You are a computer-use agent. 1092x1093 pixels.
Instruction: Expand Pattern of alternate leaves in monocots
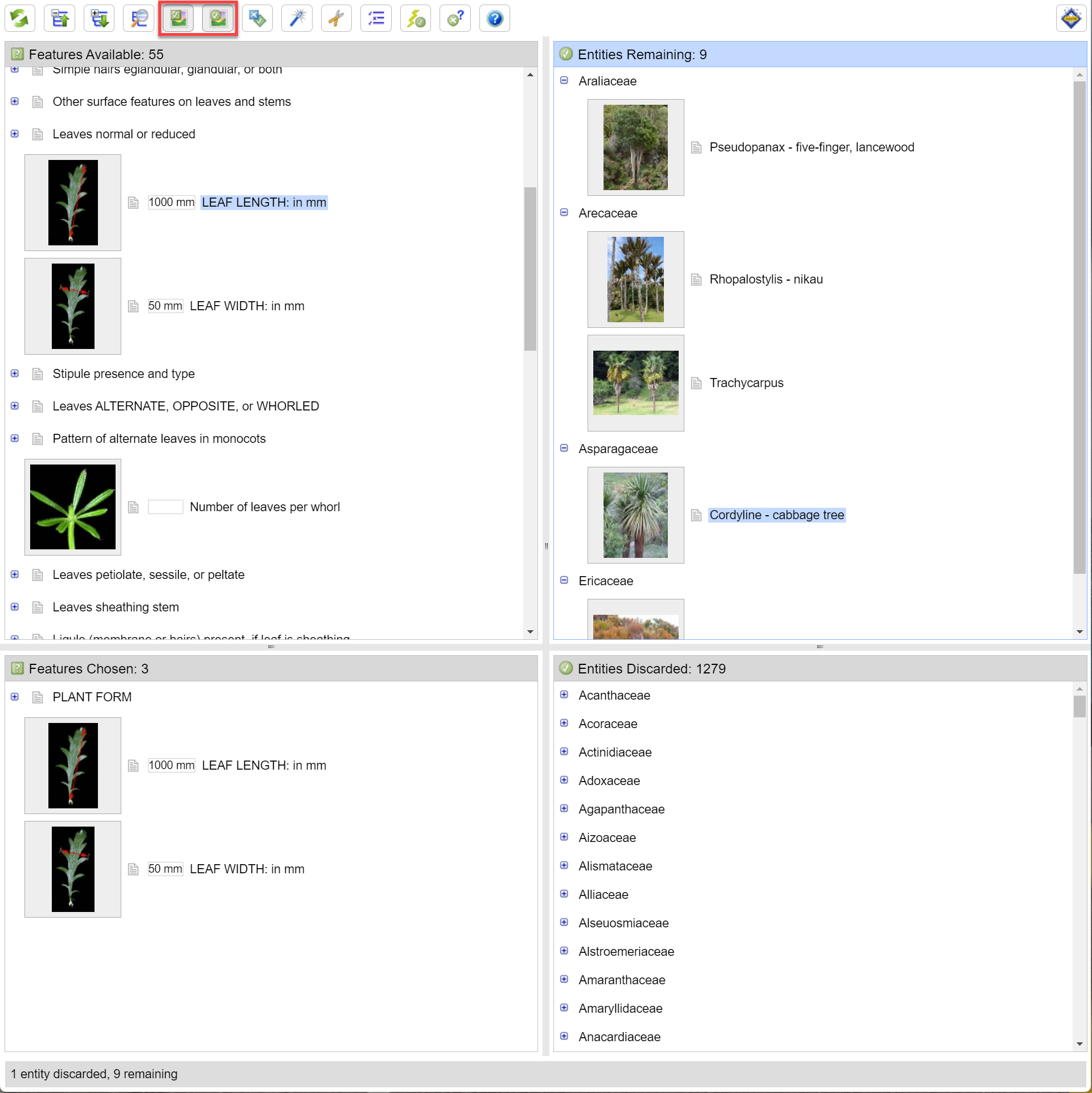15,438
